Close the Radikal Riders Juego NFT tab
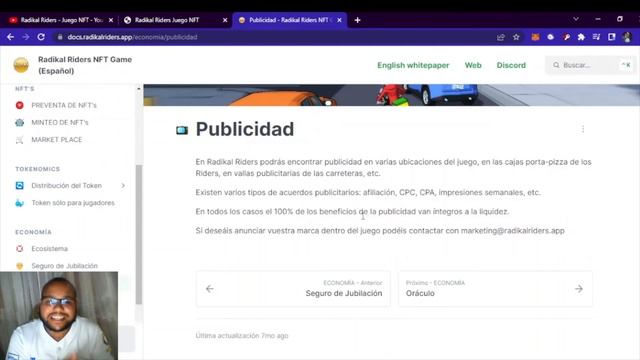The width and height of the screenshot is (640, 360). coord(225,20)
